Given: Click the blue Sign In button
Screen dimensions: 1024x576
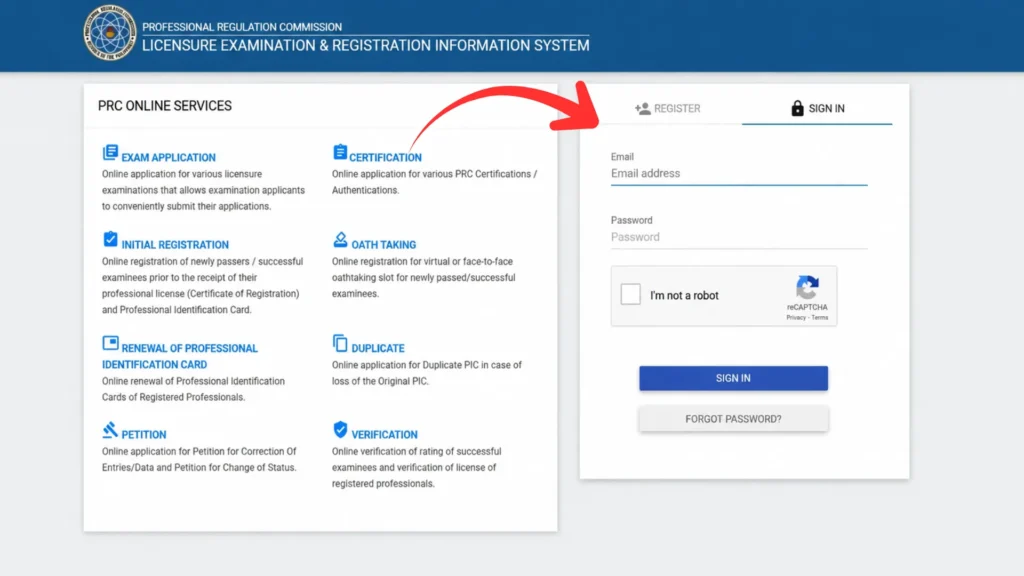Looking at the screenshot, I should pyautogui.click(x=733, y=378).
